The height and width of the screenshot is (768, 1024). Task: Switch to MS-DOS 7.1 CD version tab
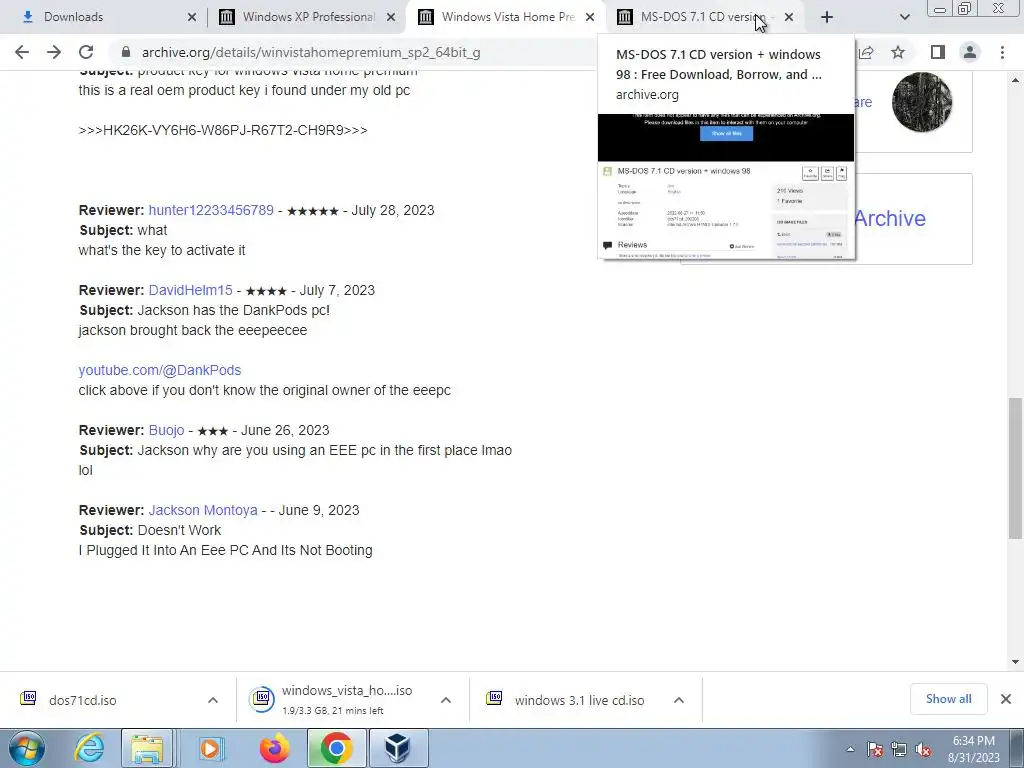705,17
